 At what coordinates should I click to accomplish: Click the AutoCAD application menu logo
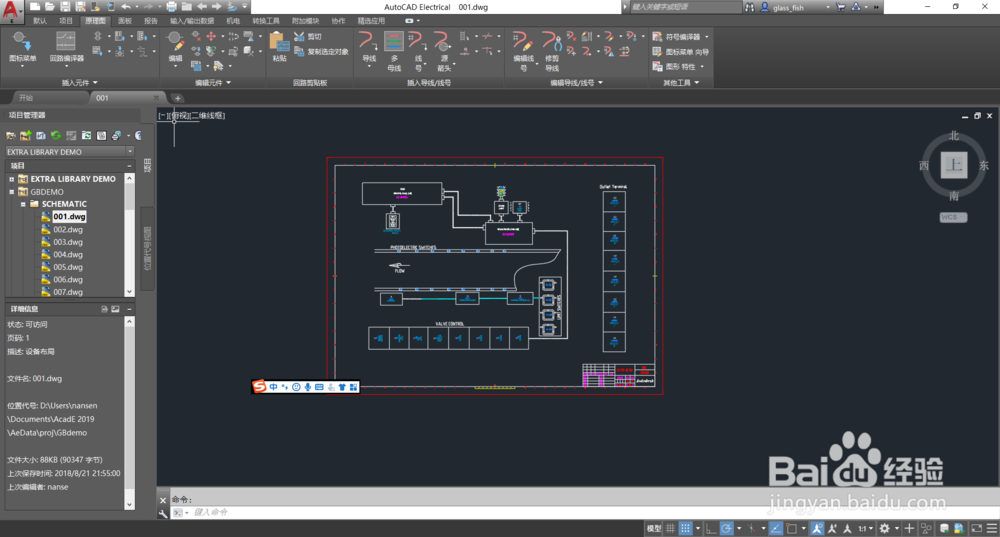point(11,10)
